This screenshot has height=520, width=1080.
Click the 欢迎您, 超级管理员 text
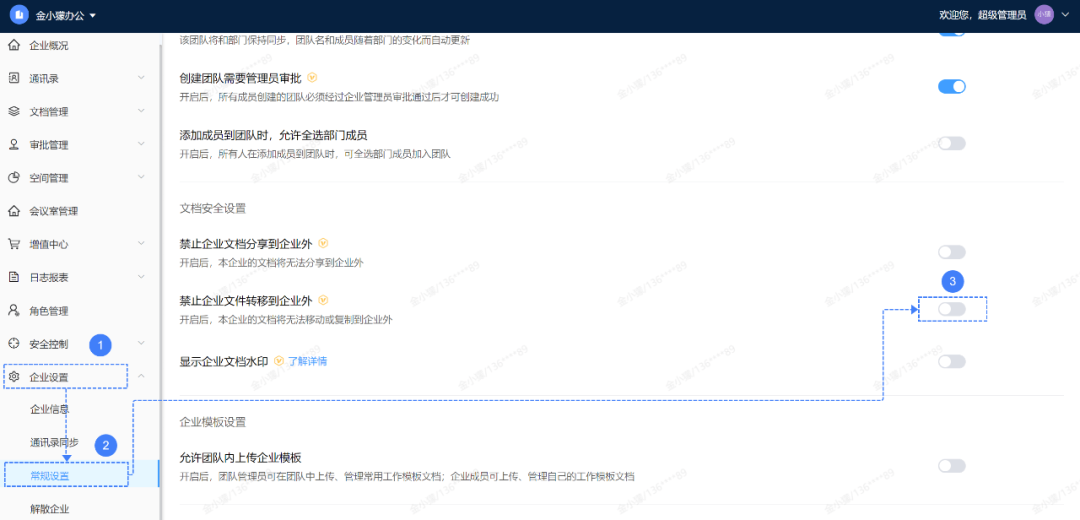coord(983,15)
